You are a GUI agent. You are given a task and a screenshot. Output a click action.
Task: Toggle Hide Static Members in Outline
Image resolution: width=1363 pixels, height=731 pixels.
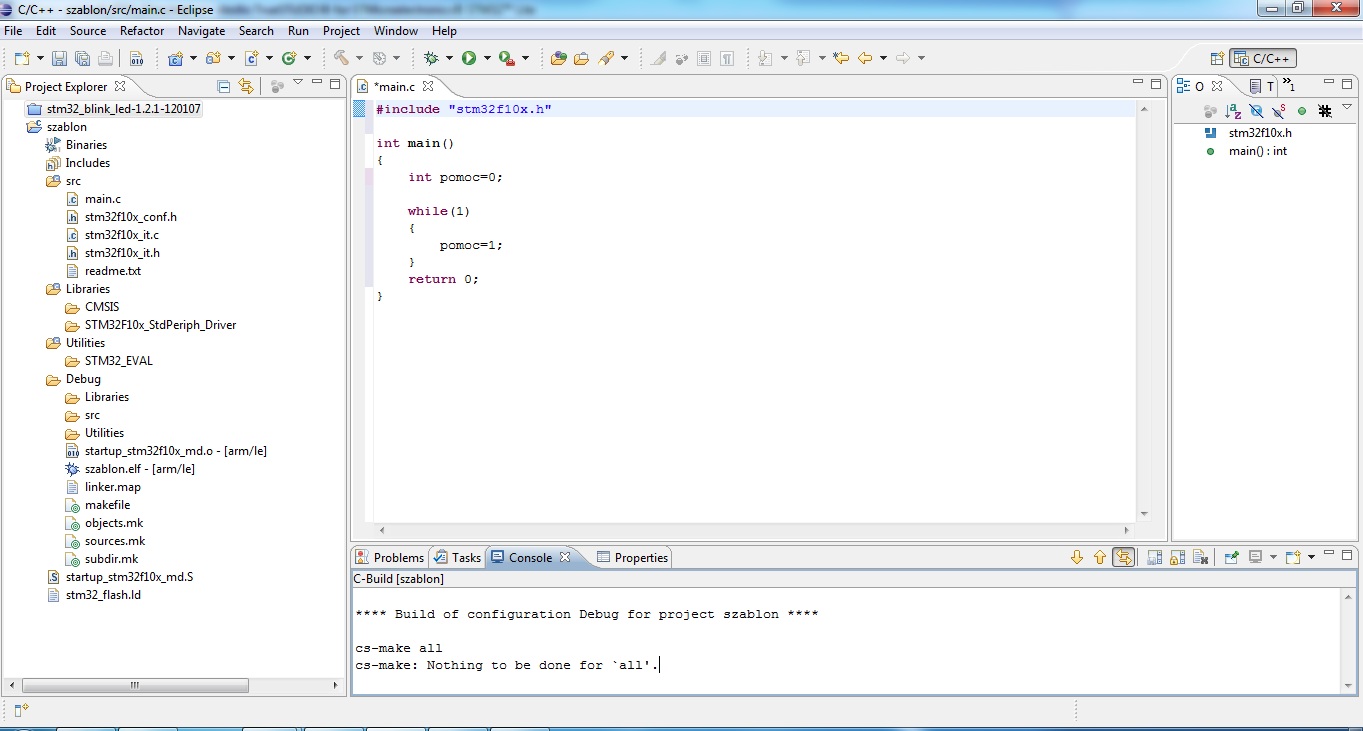tap(1279, 111)
